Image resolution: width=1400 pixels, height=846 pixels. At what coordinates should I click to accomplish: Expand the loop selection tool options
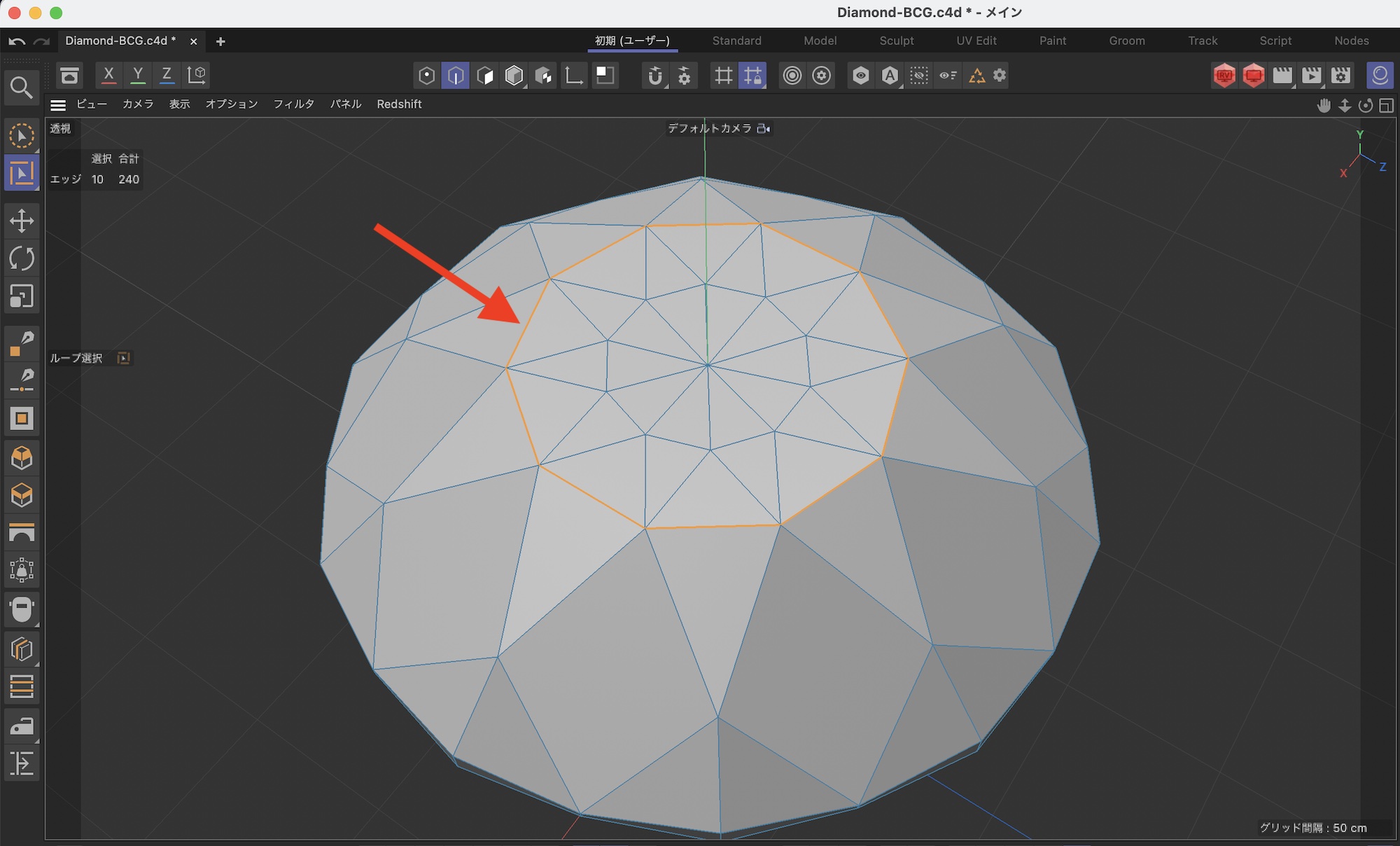click(x=124, y=359)
